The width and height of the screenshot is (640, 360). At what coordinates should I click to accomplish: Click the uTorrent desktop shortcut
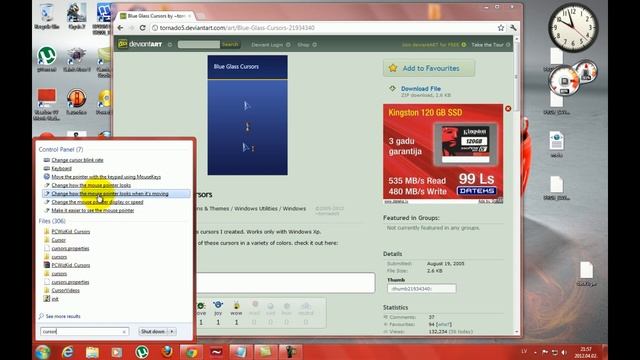[47, 59]
